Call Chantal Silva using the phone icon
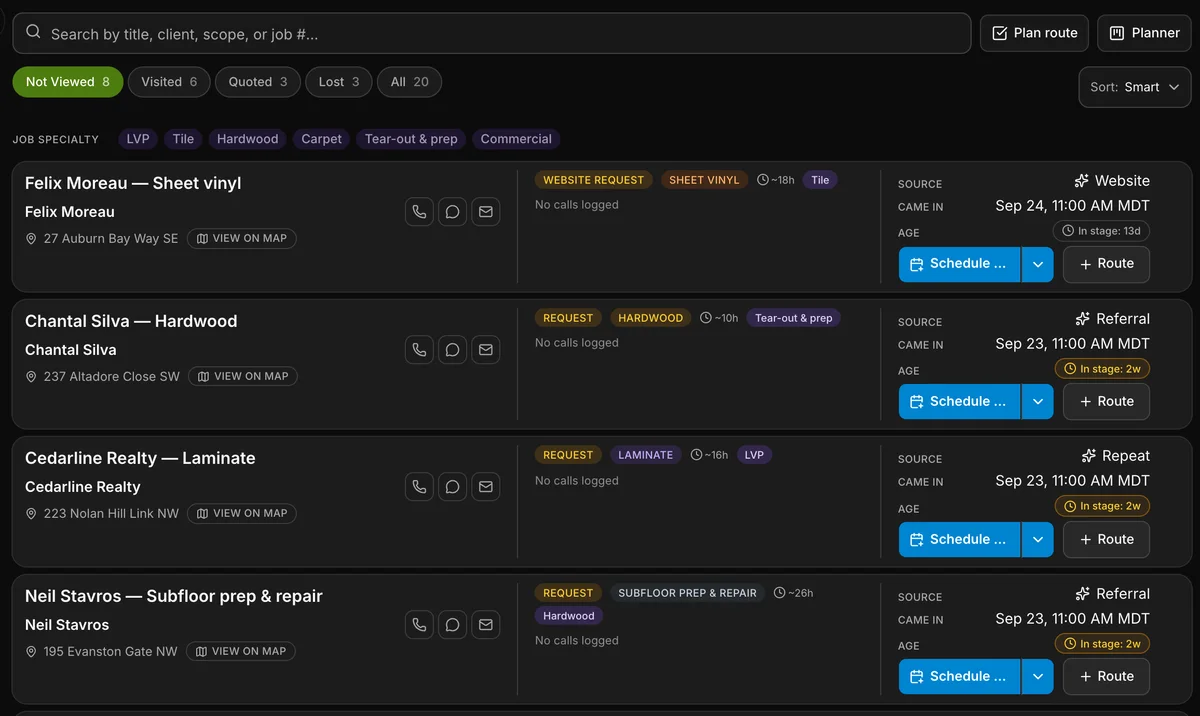The image size is (1200, 716). tap(420, 350)
